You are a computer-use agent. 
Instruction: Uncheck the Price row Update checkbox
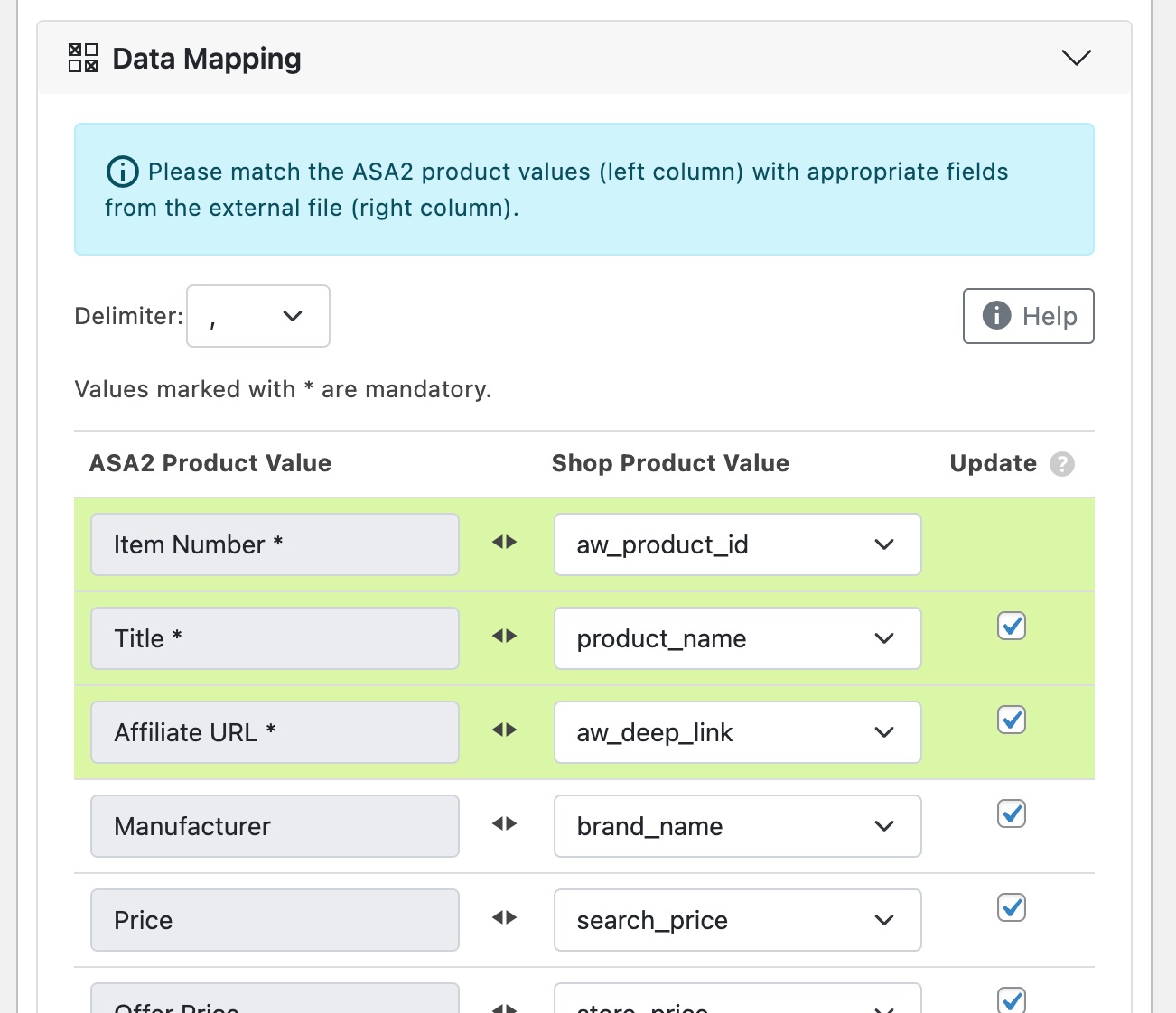[1012, 907]
